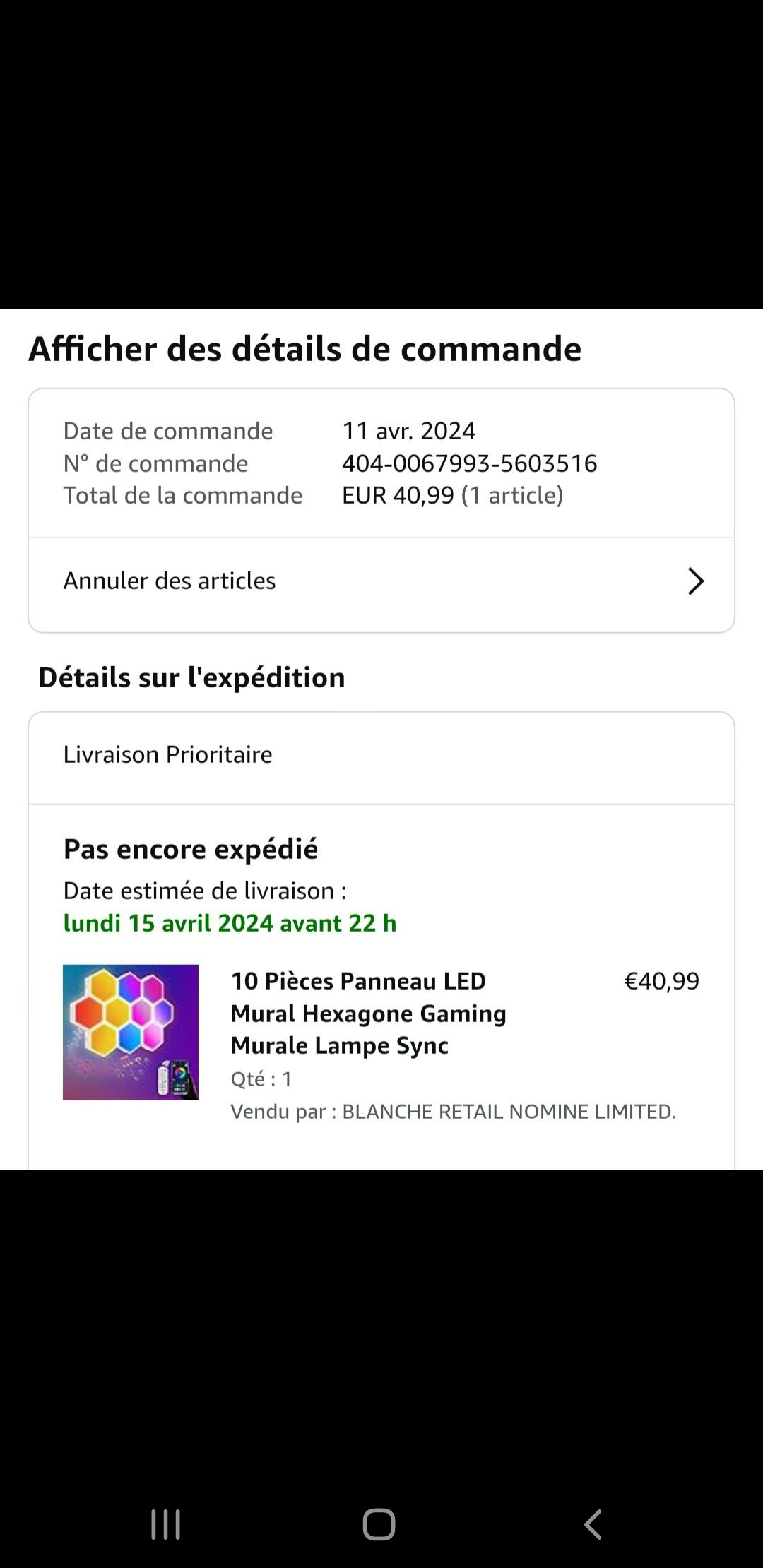This screenshot has width=763, height=1568.
Task: Select the order number 404-0067993-5603516
Action: click(x=469, y=463)
